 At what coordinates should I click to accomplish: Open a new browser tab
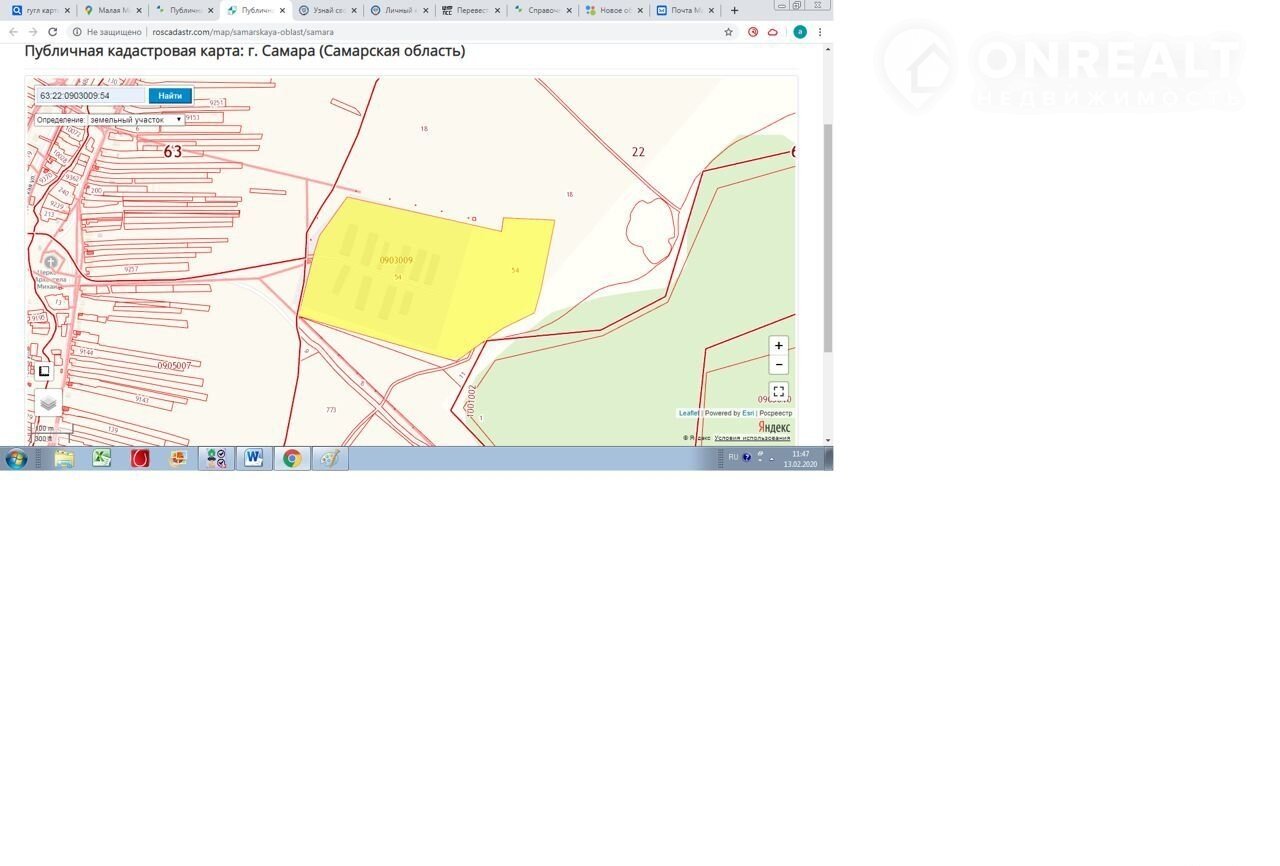734,10
